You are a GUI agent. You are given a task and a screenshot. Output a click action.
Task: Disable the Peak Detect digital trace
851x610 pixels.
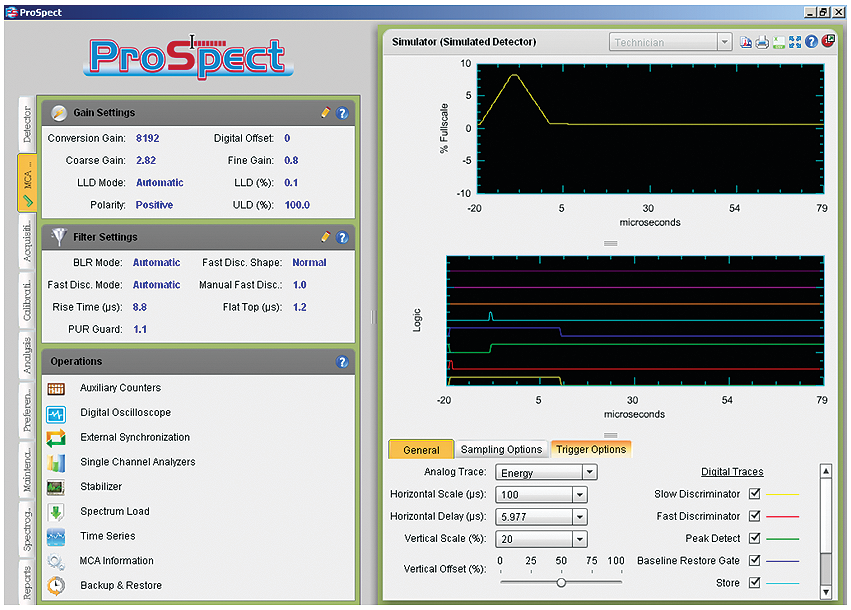[x=754, y=538]
